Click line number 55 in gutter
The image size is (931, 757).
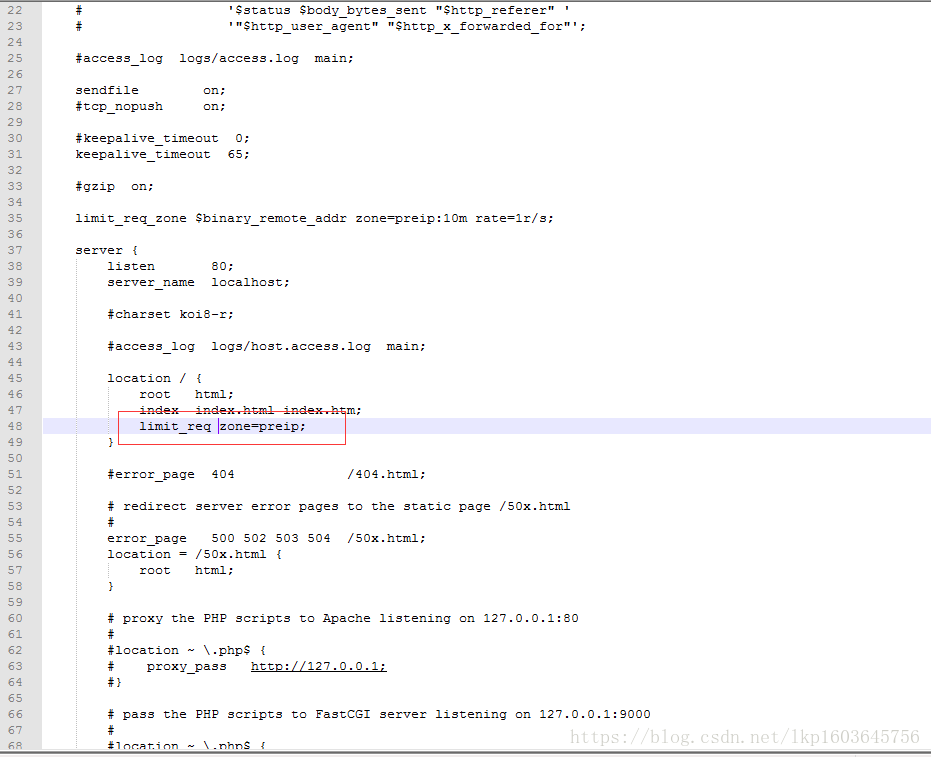[15, 538]
